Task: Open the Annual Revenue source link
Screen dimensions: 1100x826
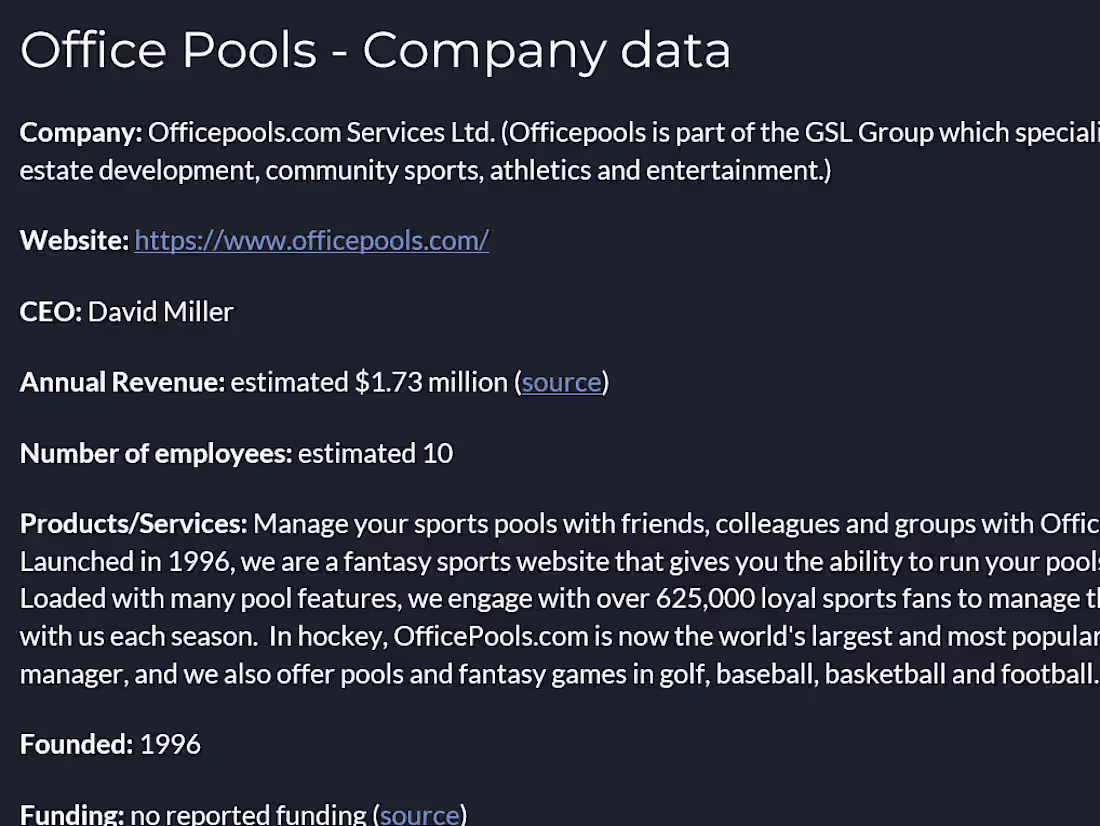Action: click(x=562, y=382)
